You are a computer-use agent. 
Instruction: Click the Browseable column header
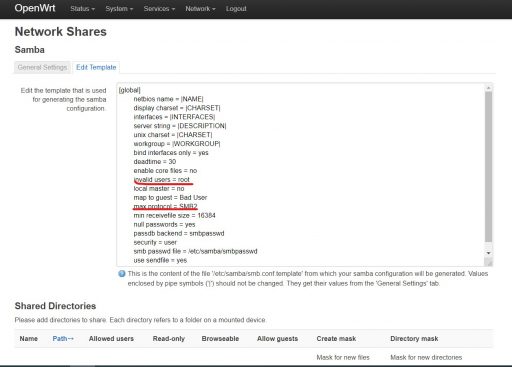click(220, 339)
